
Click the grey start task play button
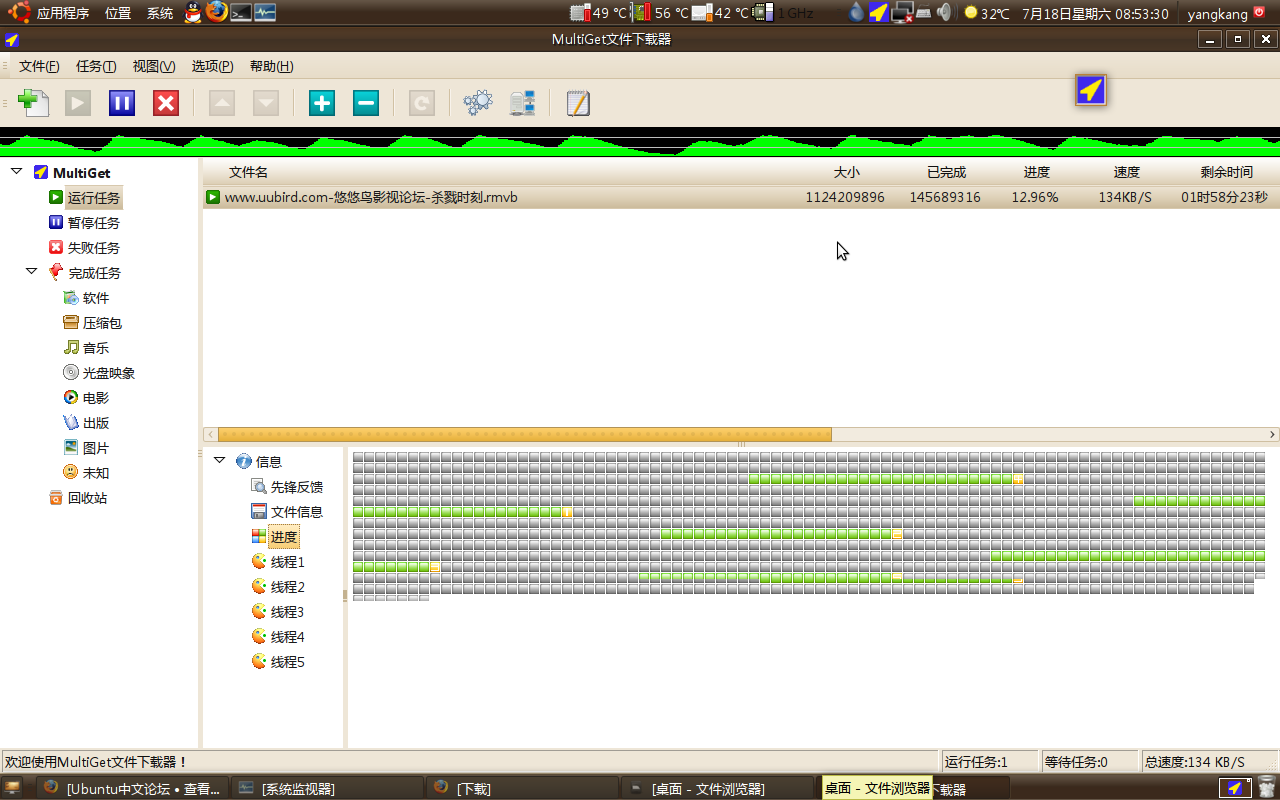point(78,103)
